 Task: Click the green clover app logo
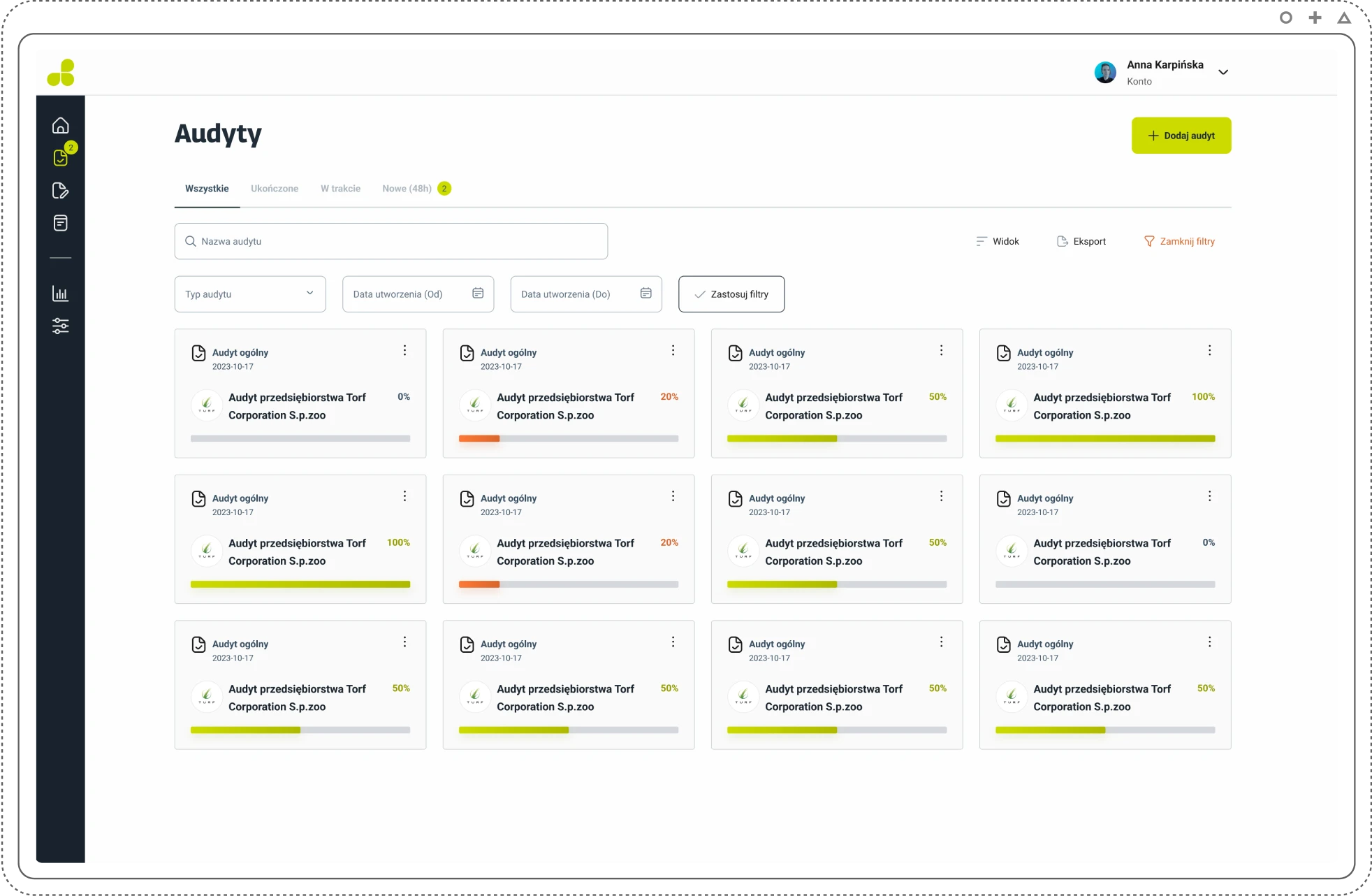click(61, 73)
